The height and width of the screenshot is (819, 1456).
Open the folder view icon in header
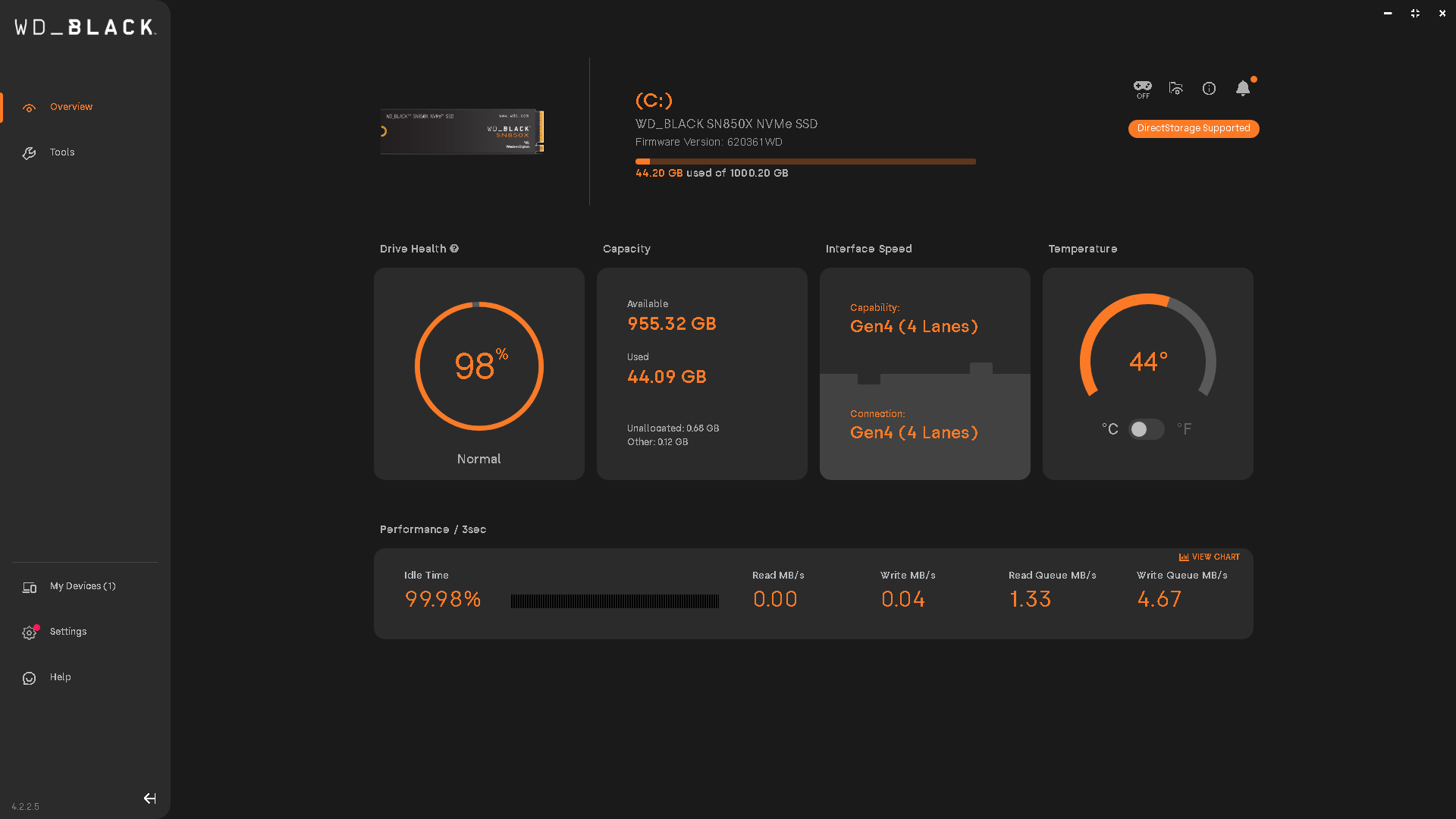click(x=1176, y=89)
